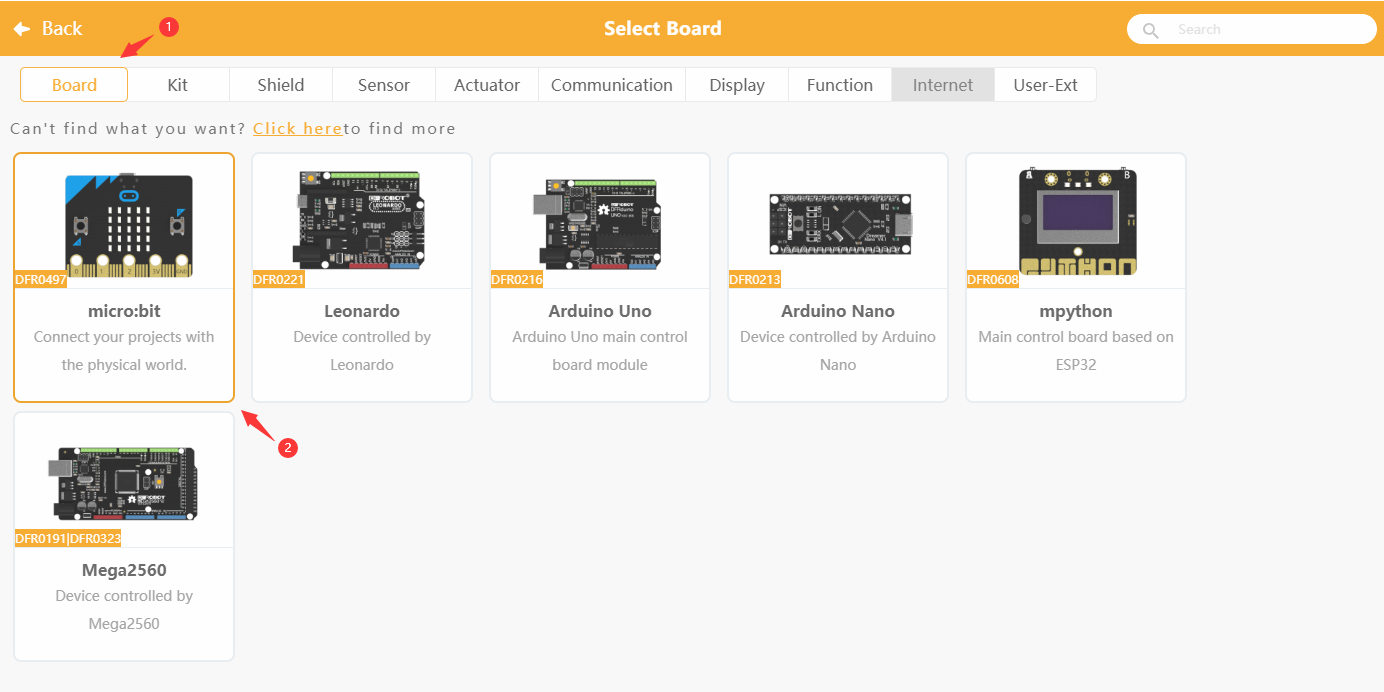
Task: Click the DFR0191|DFR0323 product tag
Action: pyautogui.click(x=68, y=539)
